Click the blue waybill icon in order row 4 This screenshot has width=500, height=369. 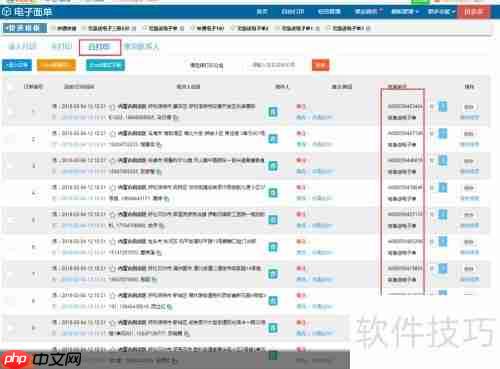pyautogui.click(x=442, y=187)
